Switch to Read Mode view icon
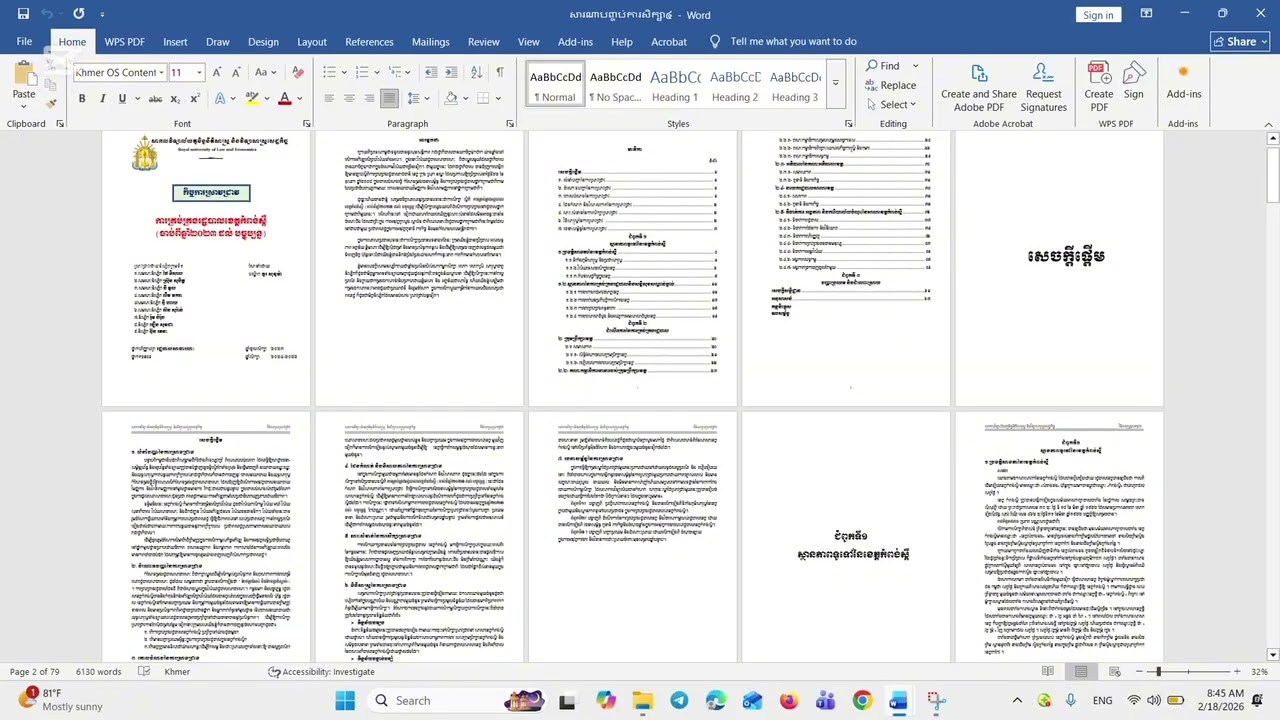The width and height of the screenshot is (1280, 720). [1047, 672]
